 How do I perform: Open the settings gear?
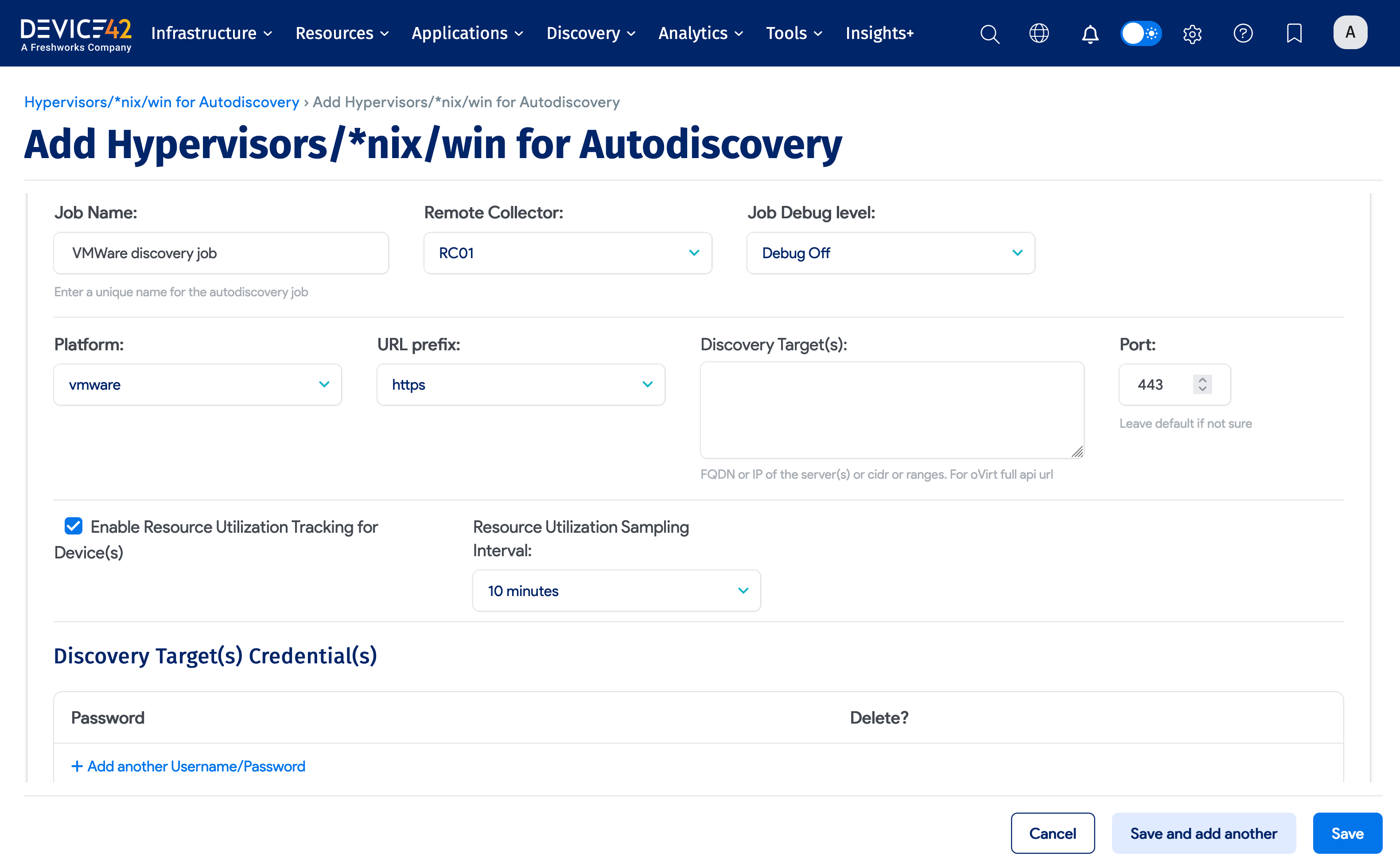[x=1192, y=34]
